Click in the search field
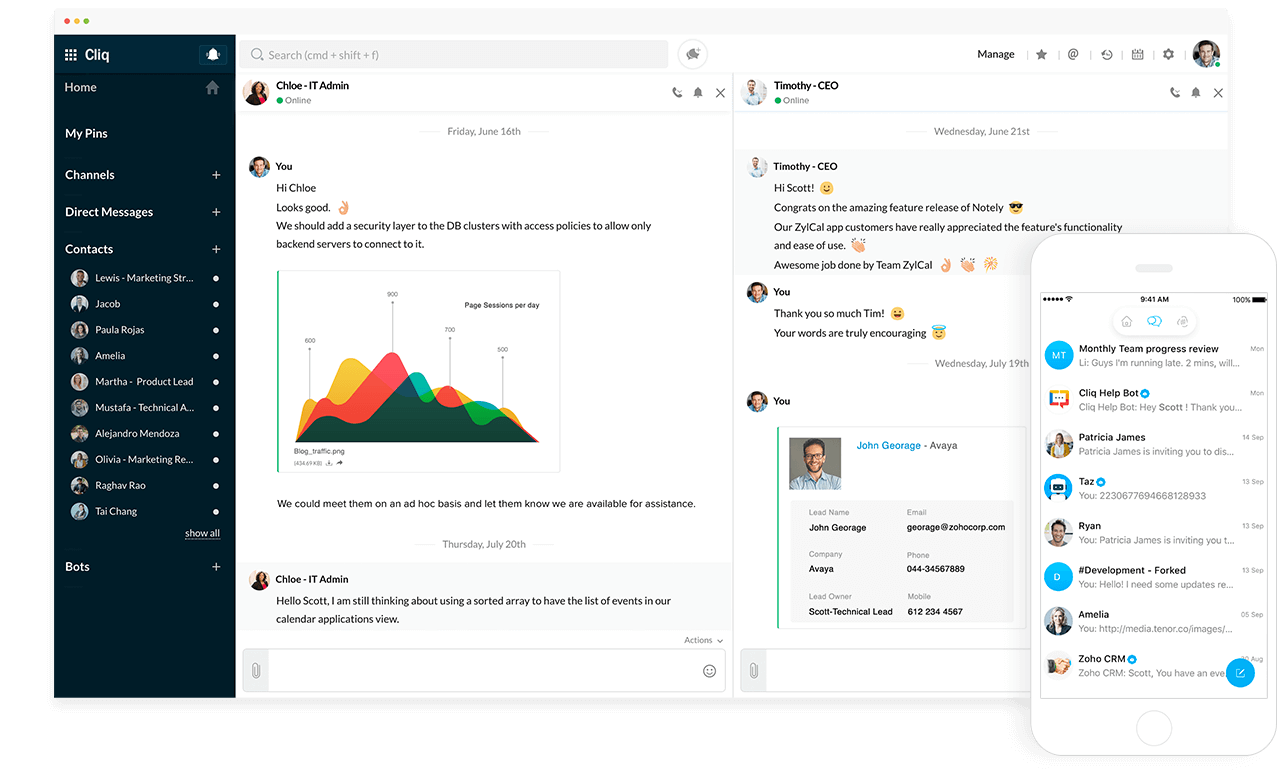Image resolution: width=1280 pixels, height=780 pixels. pos(453,54)
